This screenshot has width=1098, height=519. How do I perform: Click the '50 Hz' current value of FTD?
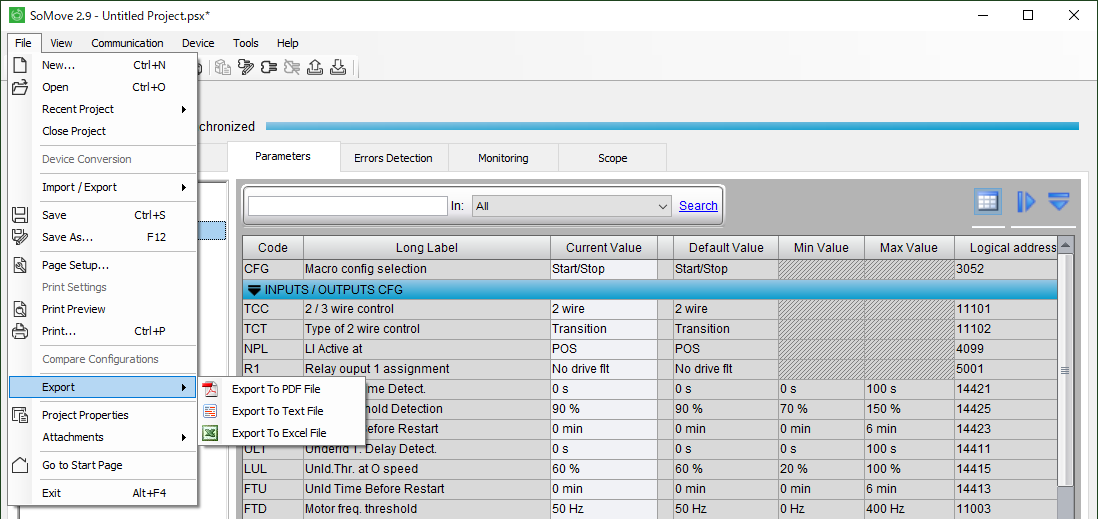click(x=604, y=508)
